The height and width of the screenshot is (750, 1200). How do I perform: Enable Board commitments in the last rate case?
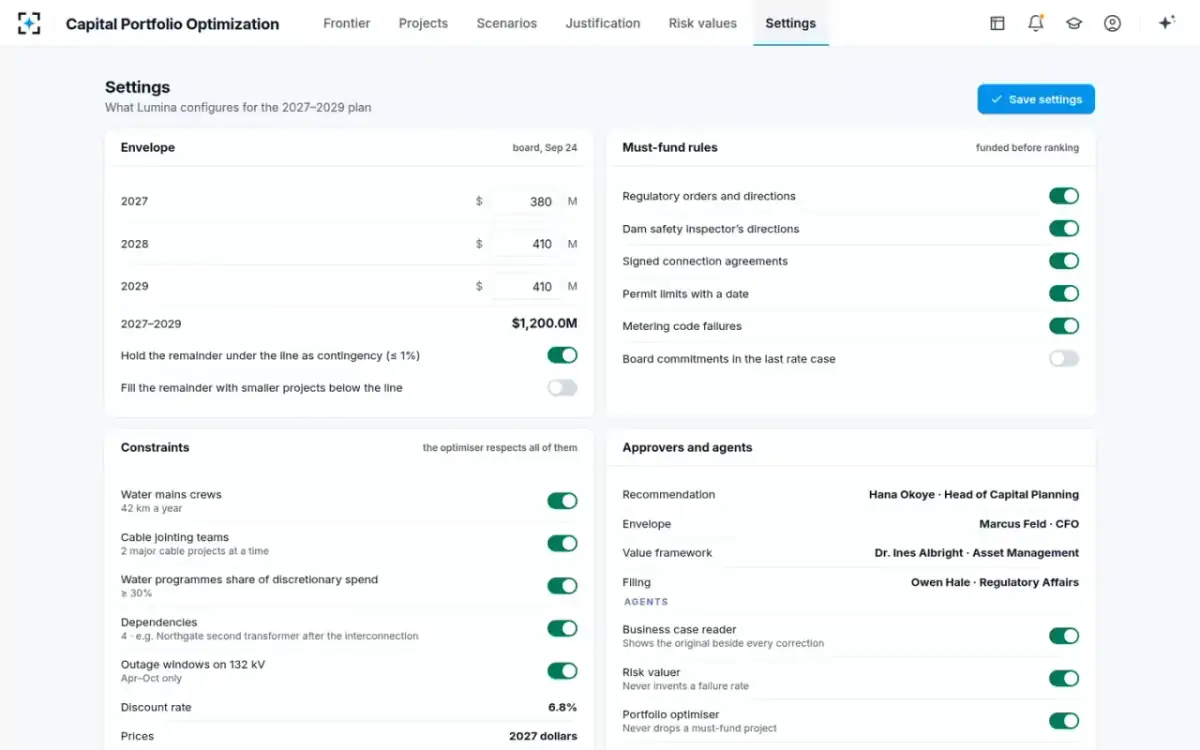[x=1064, y=359]
